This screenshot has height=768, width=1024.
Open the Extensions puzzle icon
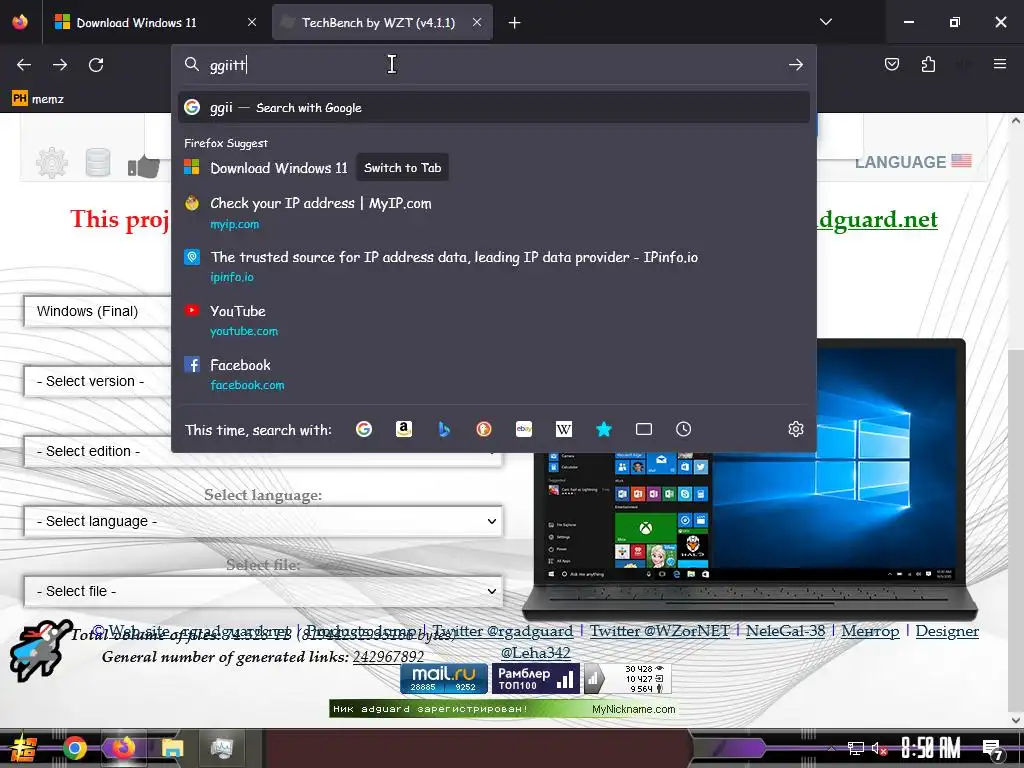point(928,64)
